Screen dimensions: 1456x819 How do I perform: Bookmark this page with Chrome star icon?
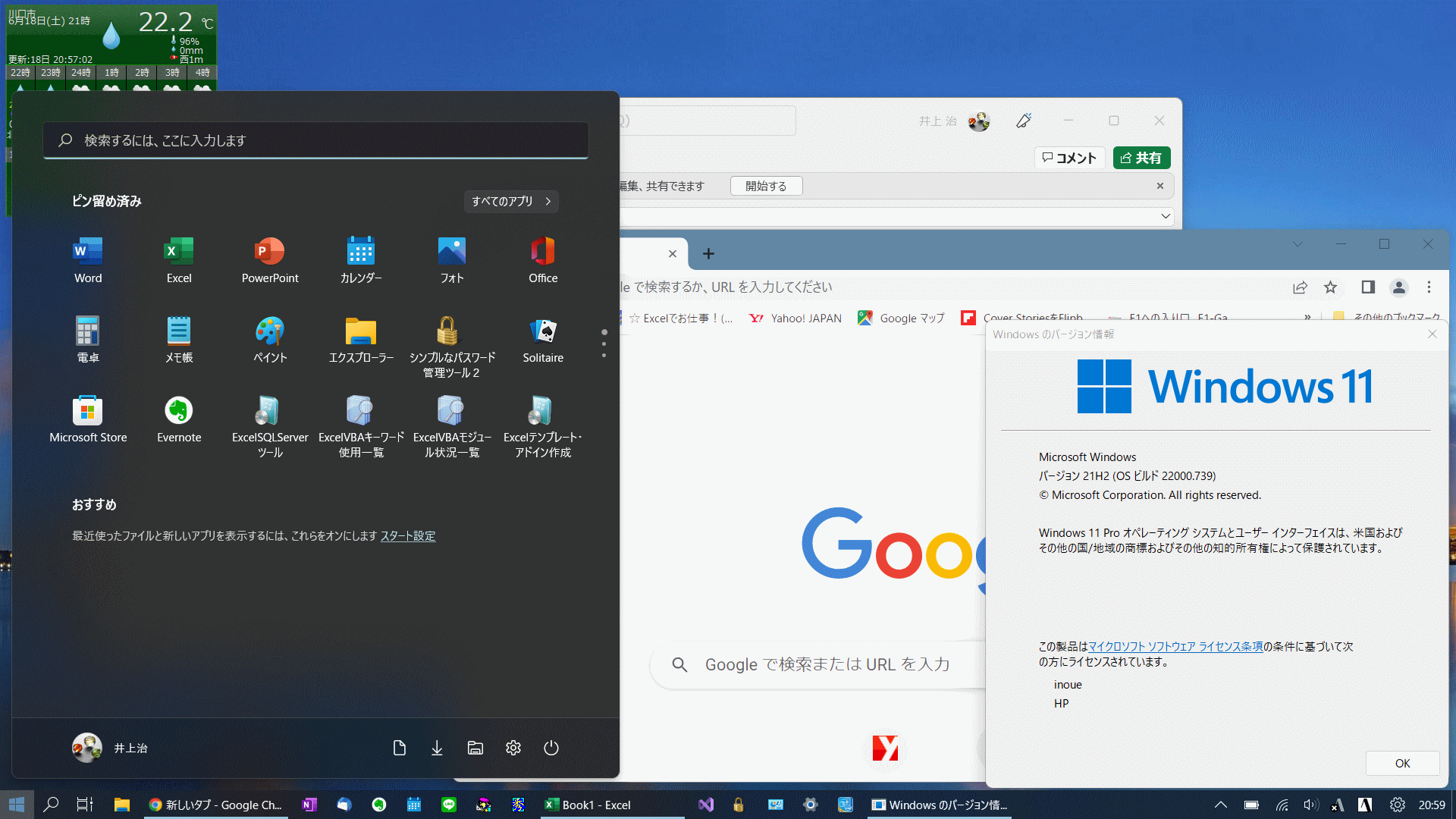[1330, 287]
